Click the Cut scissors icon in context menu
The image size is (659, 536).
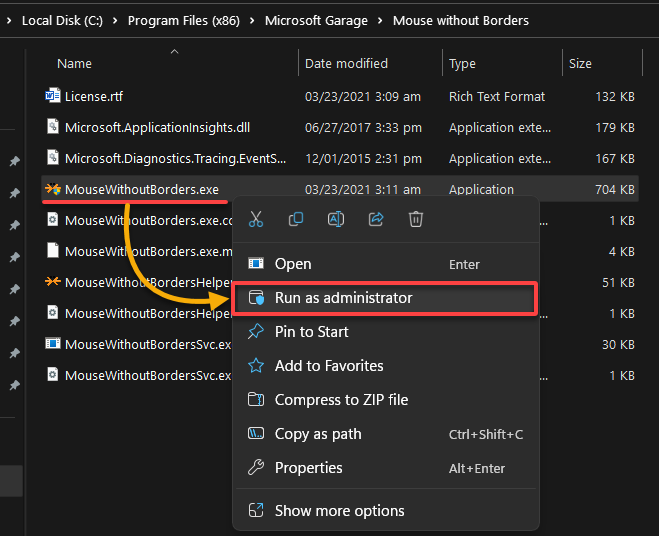click(256, 219)
